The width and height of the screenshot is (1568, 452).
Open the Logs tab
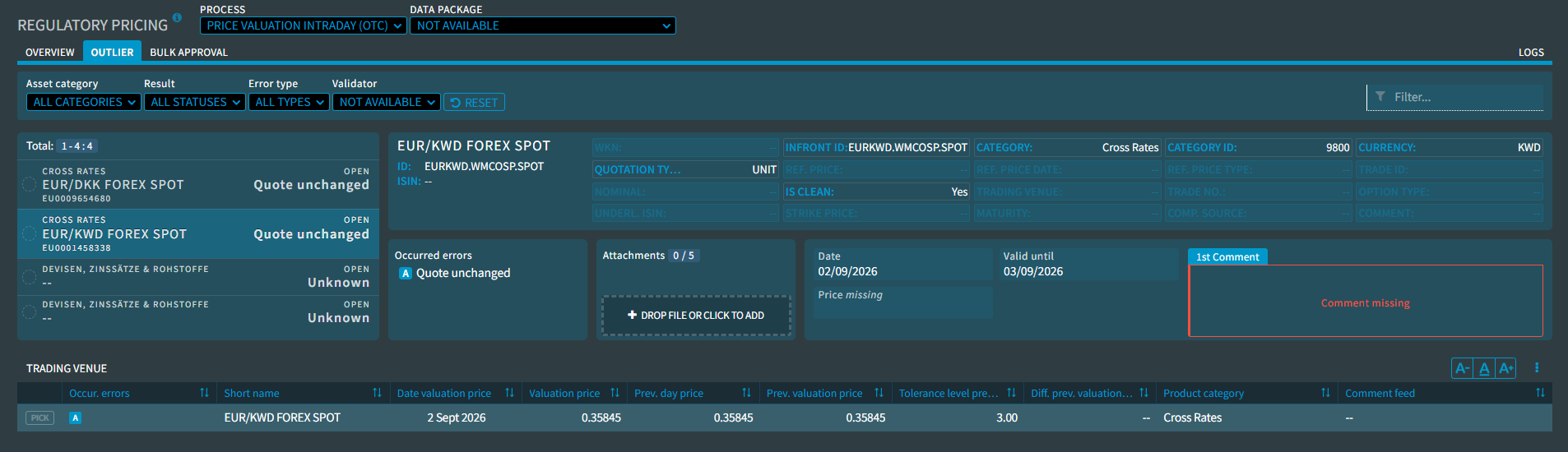(1531, 52)
